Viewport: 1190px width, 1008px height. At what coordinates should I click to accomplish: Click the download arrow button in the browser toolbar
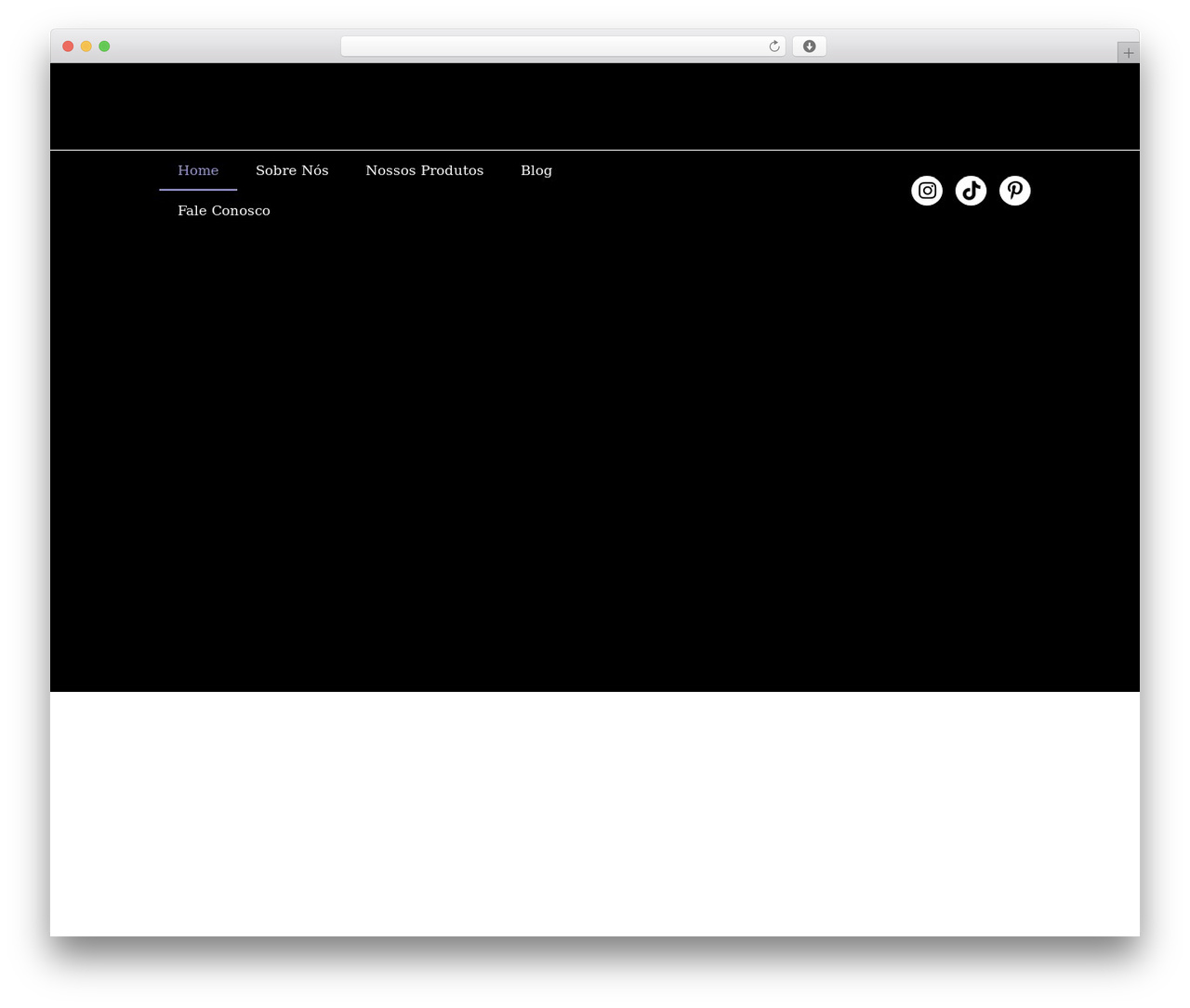(x=810, y=46)
